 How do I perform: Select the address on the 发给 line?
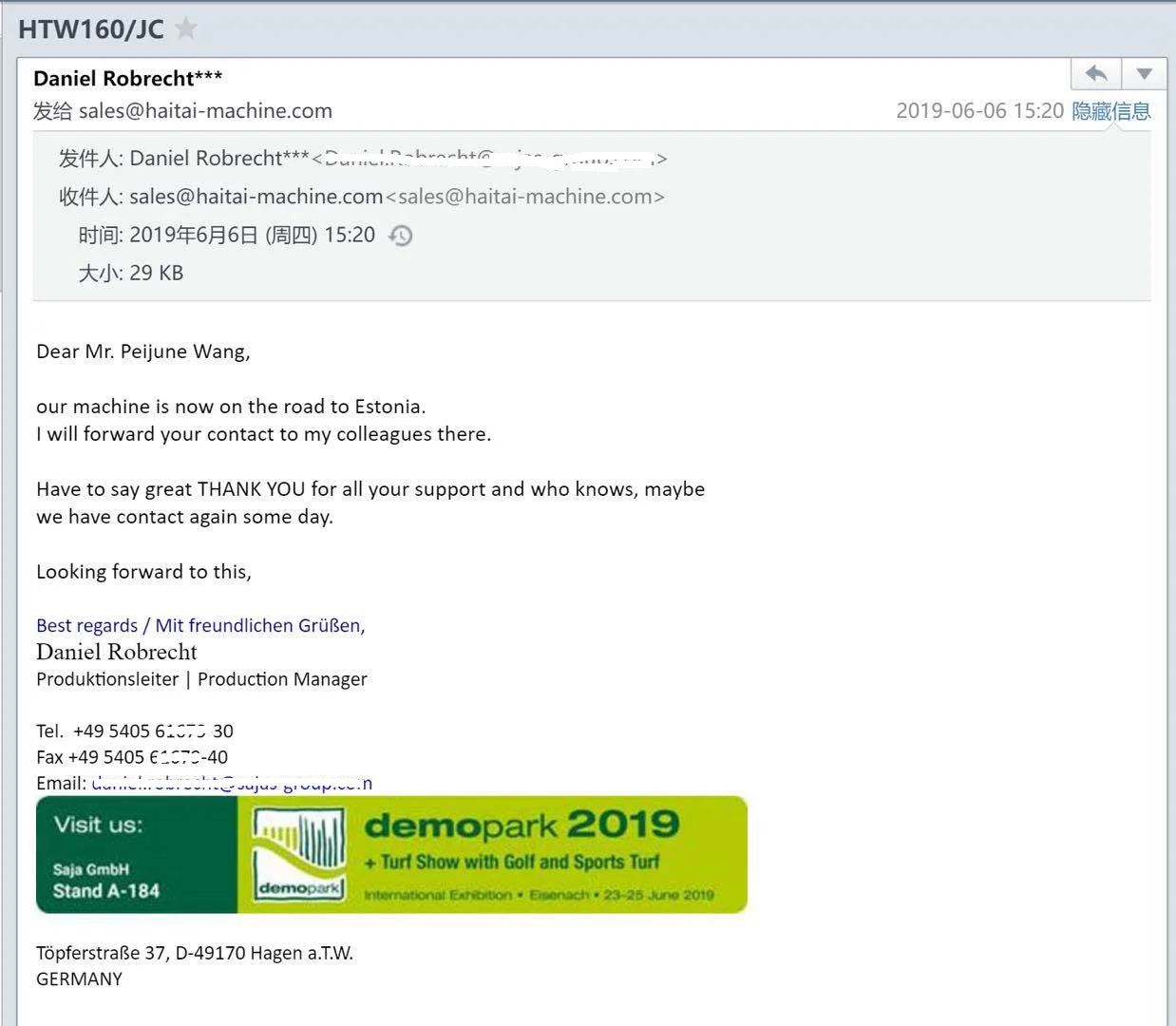tap(205, 111)
